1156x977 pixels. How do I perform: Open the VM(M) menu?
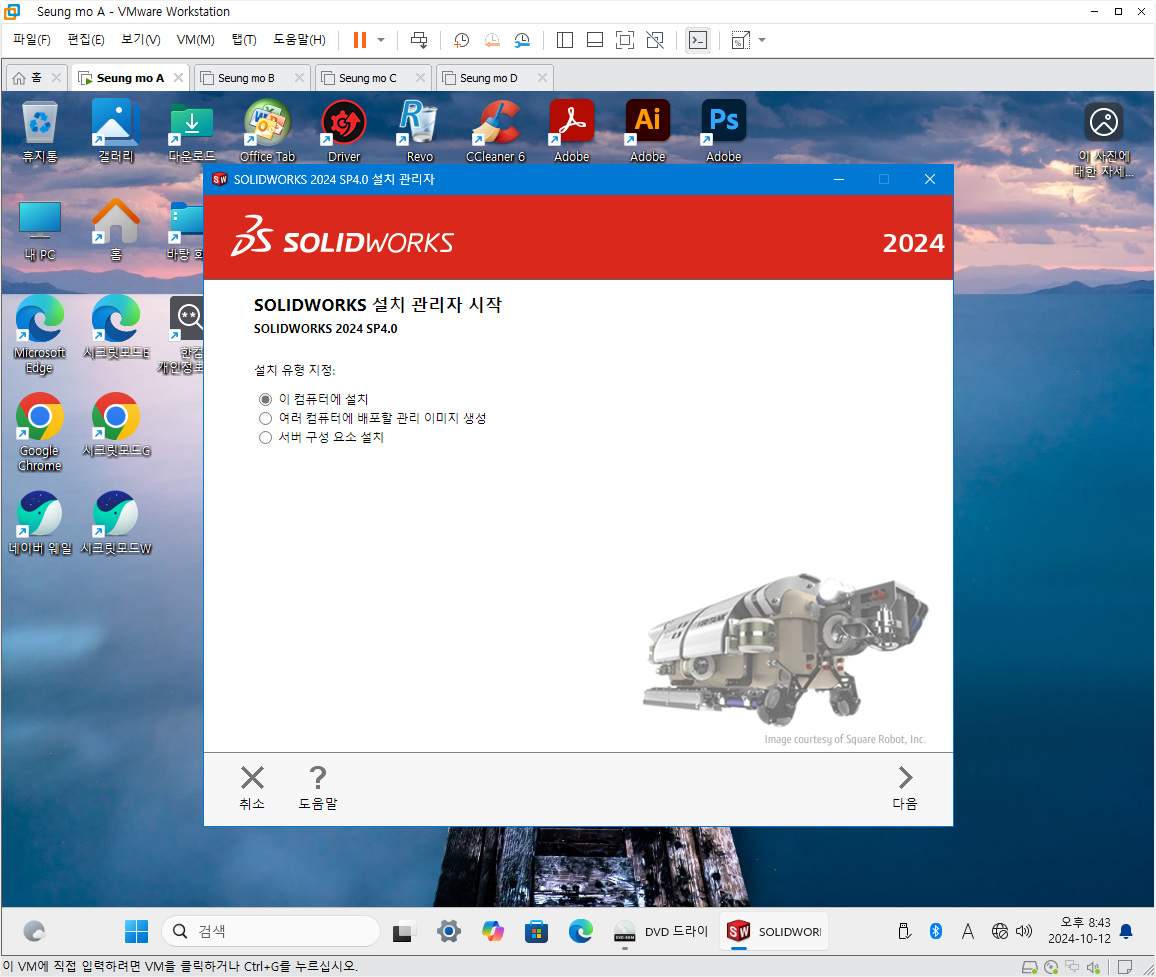pos(195,40)
